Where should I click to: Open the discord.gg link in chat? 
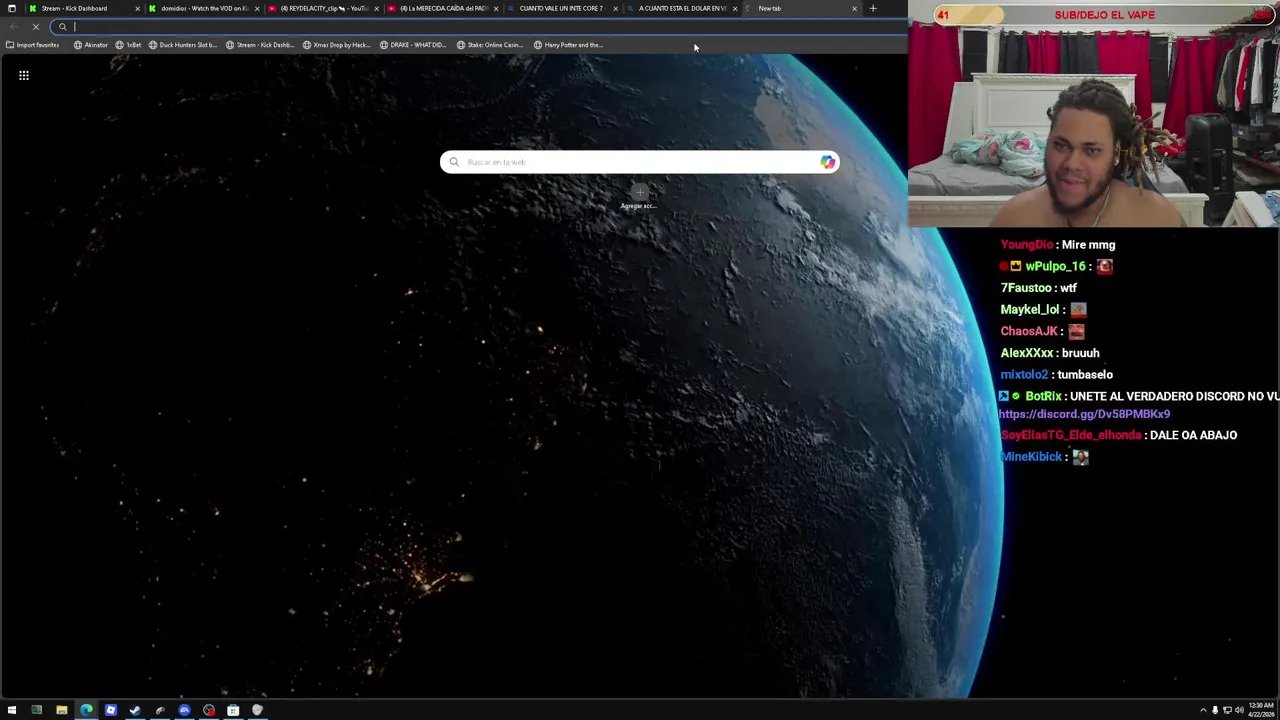(x=1084, y=414)
